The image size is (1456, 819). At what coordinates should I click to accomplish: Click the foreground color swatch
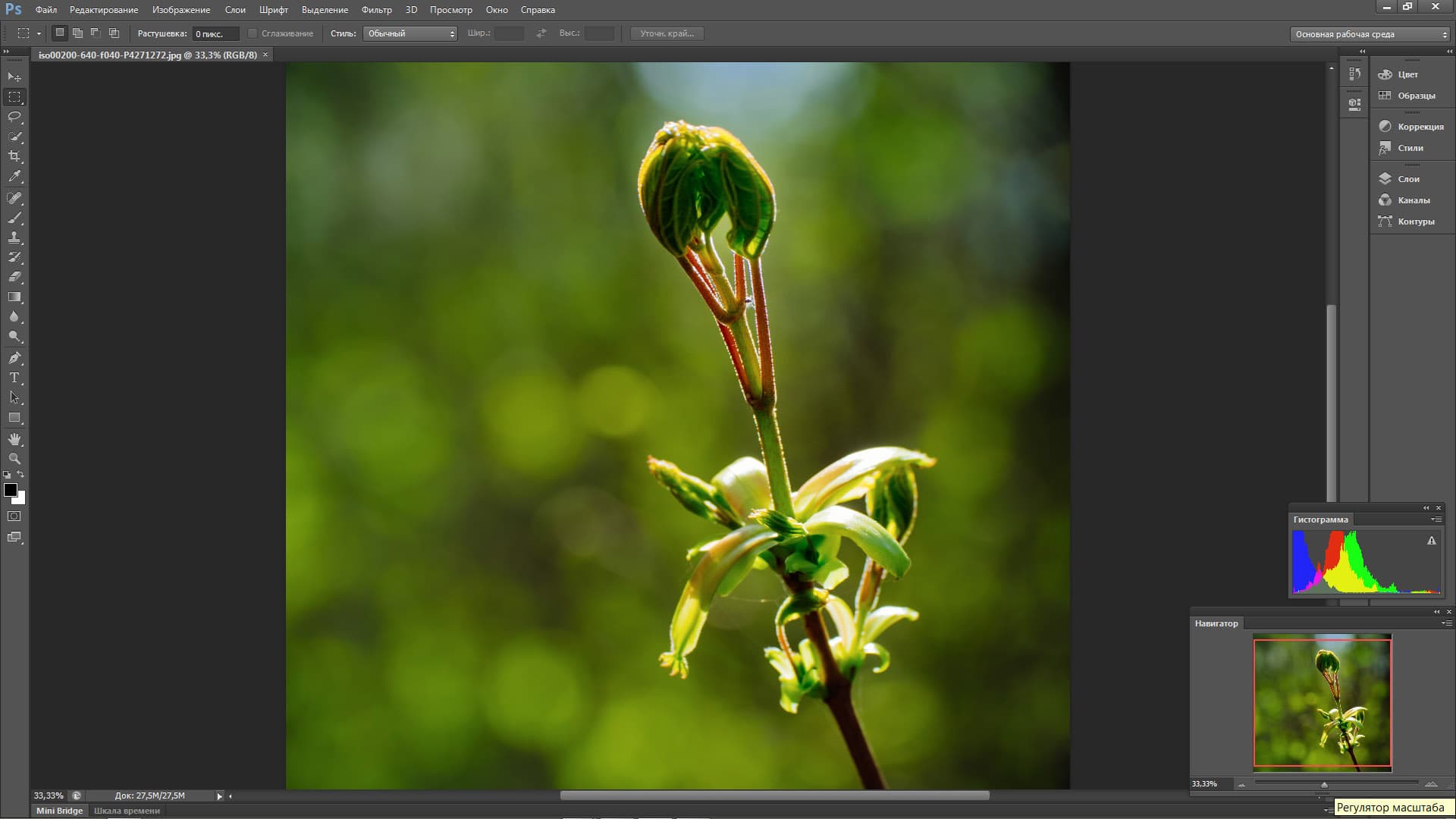point(11,490)
